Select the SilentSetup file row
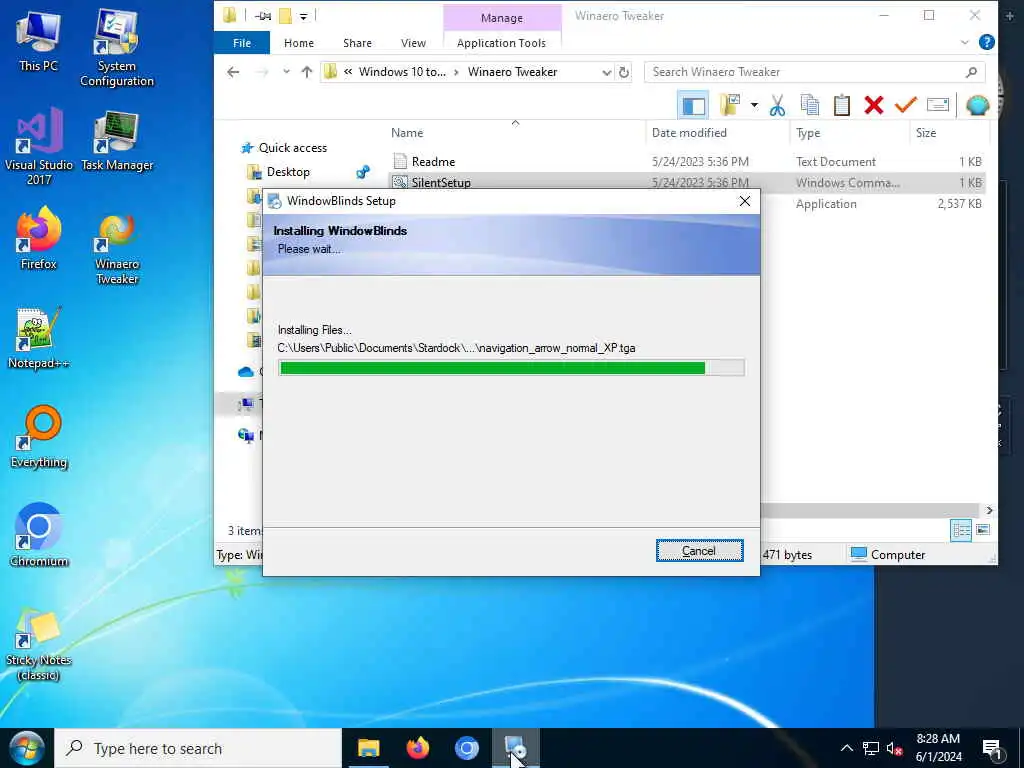Image resolution: width=1024 pixels, height=768 pixels. 687,182
